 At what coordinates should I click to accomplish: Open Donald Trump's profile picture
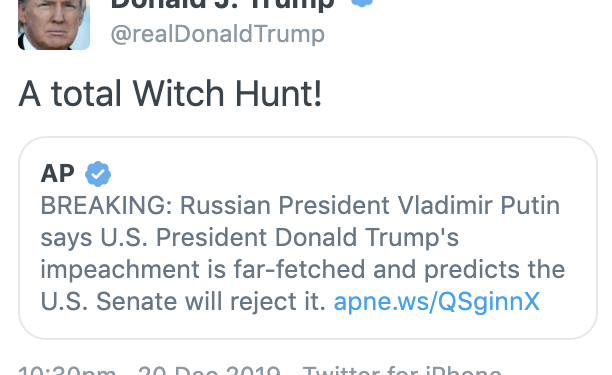coord(54,24)
